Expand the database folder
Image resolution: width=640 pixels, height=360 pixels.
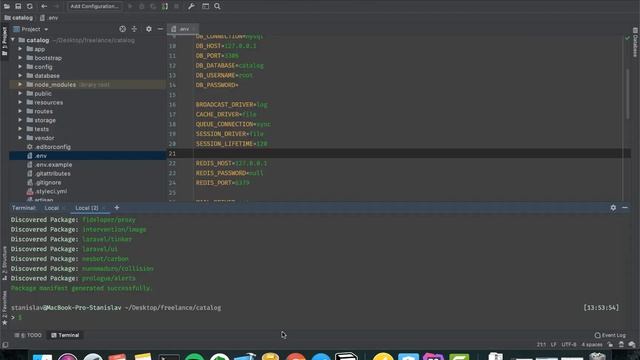(x=20, y=76)
